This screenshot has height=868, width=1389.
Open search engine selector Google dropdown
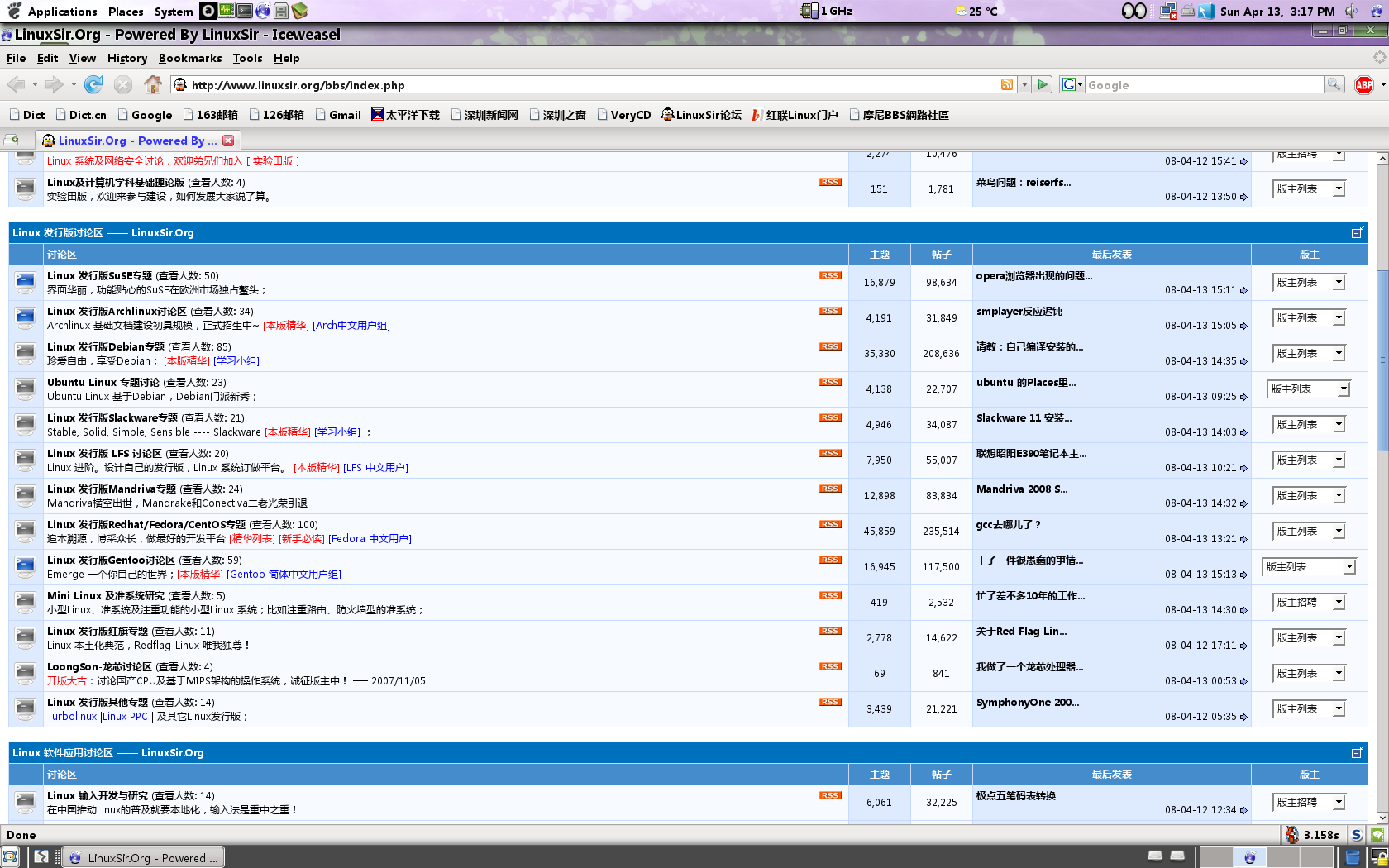pyautogui.click(x=1072, y=84)
